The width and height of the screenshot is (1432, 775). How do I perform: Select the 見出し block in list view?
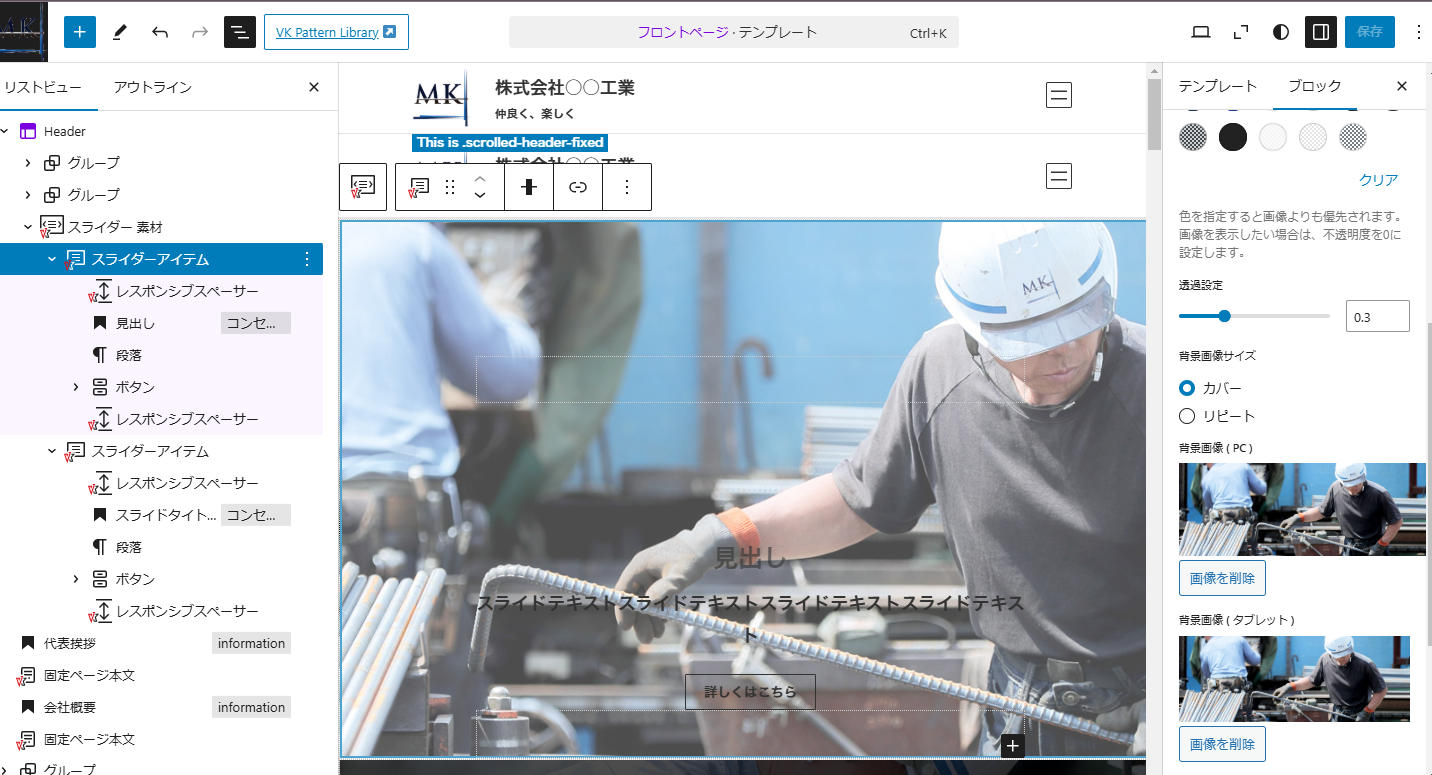pos(135,323)
